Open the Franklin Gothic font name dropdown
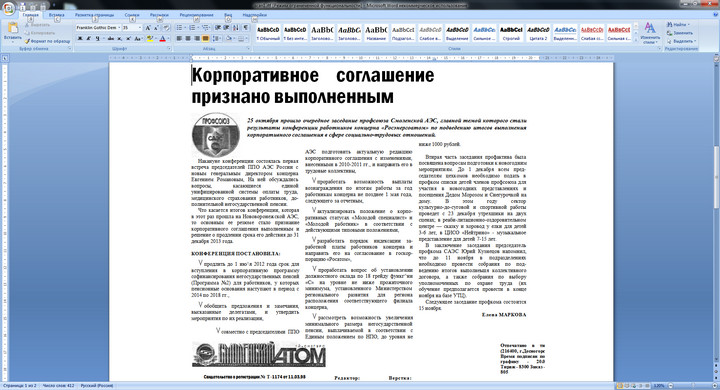Image resolution: width=720 pixels, height=390 pixels. 98,28
